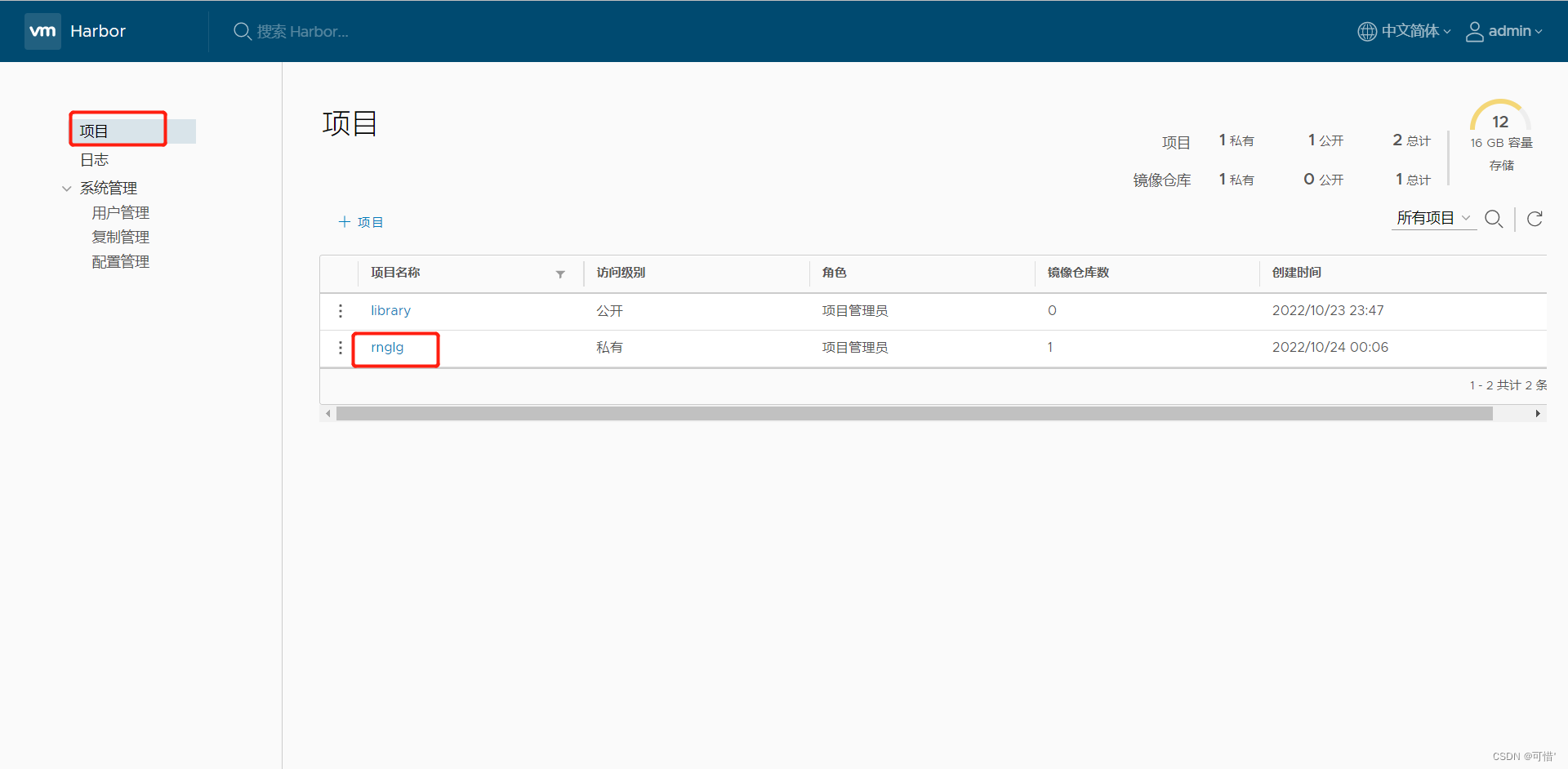Screen dimensions: 1568x769
Task: Click the 项目 page heading
Action: [x=350, y=123]
